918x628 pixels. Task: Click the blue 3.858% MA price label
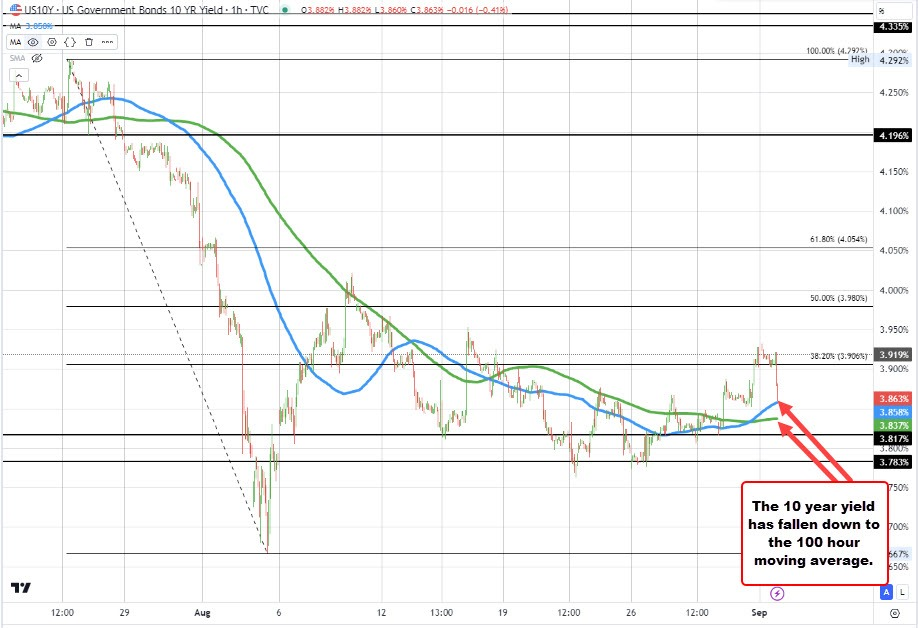click(x=893, y=412)
